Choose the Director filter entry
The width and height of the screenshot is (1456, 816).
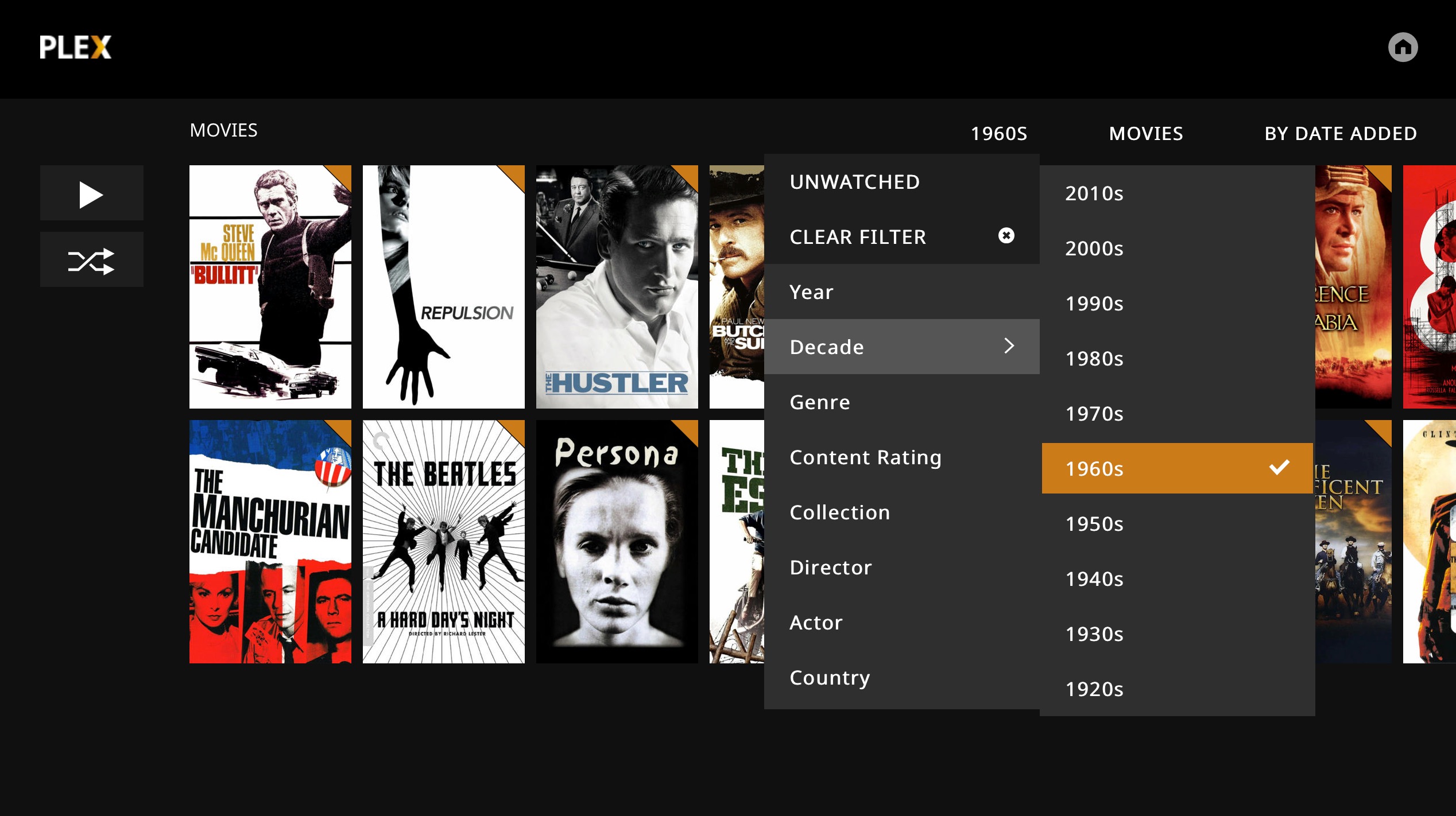830,568
